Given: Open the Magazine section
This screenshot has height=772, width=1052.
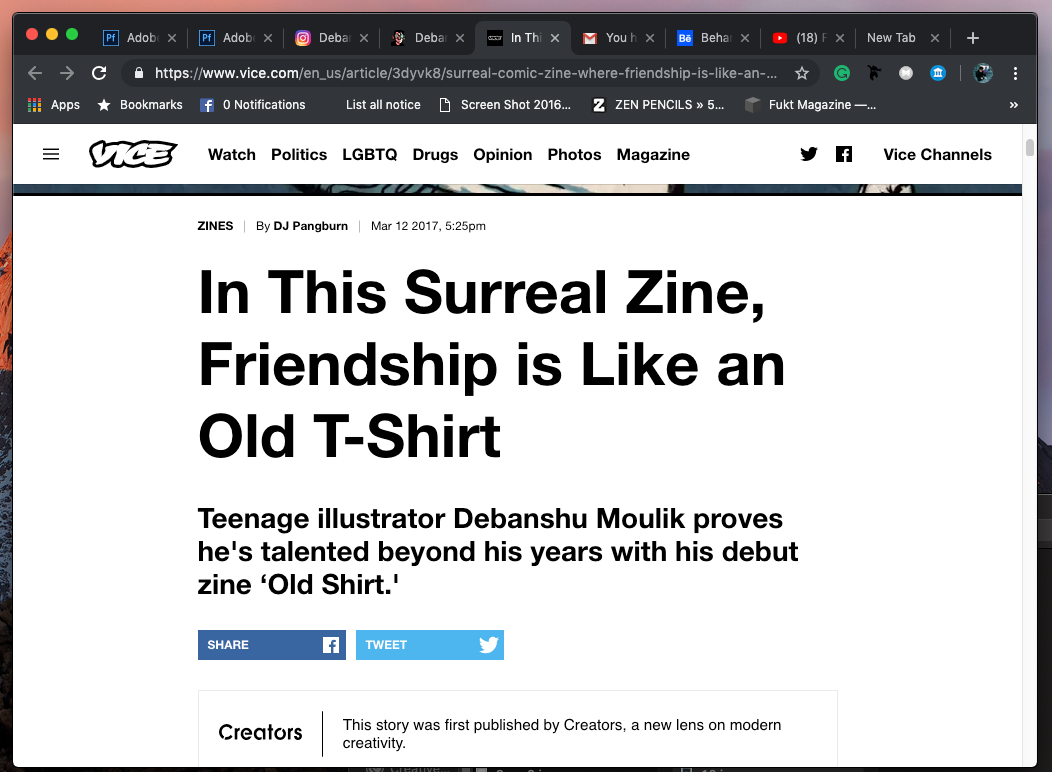Looking at the screenshot, I should point(653,155).
